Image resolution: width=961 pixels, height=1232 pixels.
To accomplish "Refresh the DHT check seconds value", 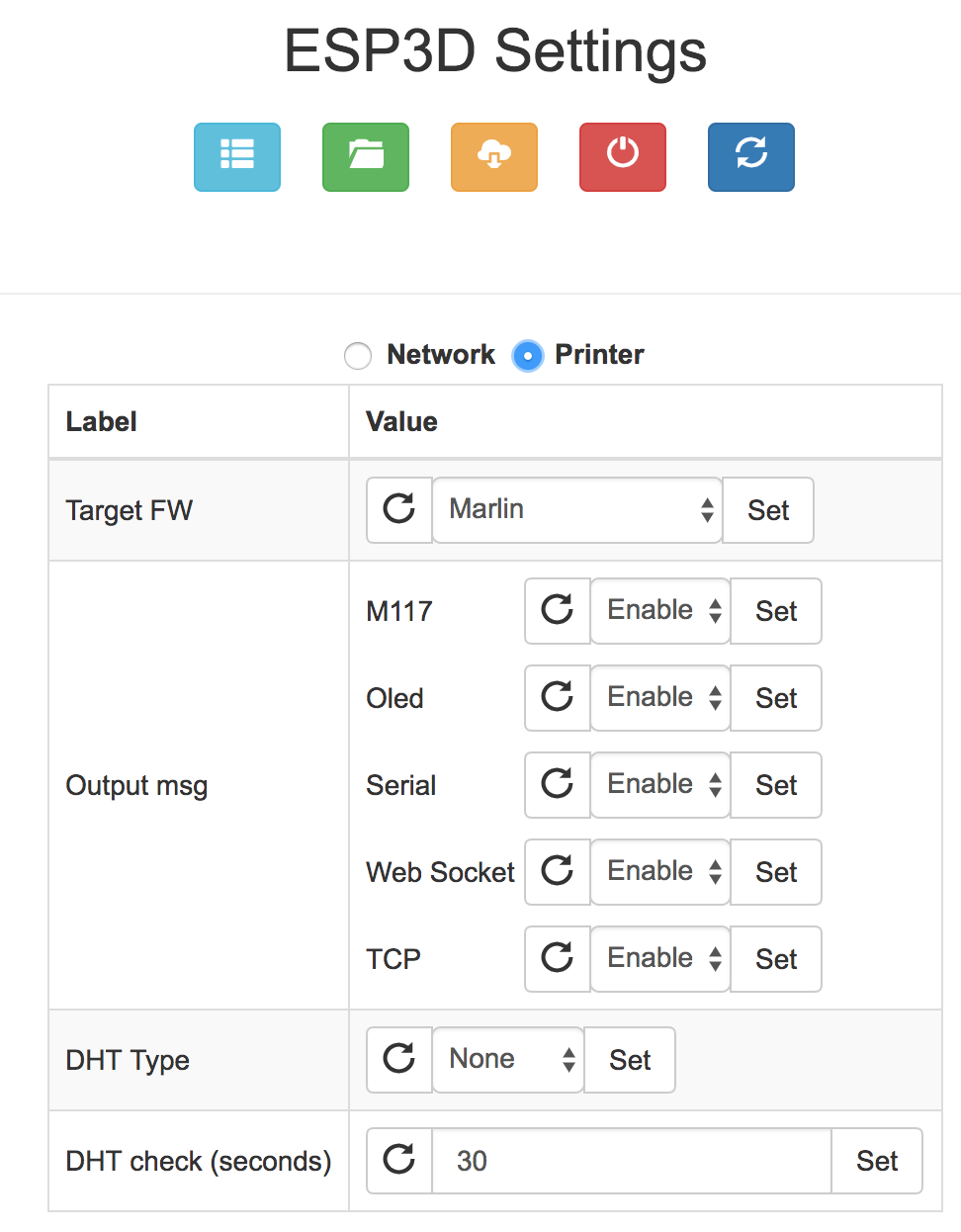I will (399, 1160).
